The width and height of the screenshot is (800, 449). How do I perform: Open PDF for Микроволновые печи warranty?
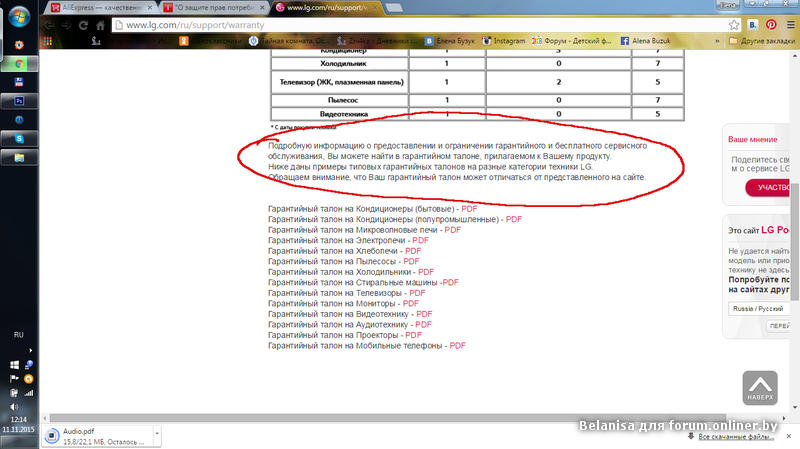pyautogui.click(x=453, y=230)
